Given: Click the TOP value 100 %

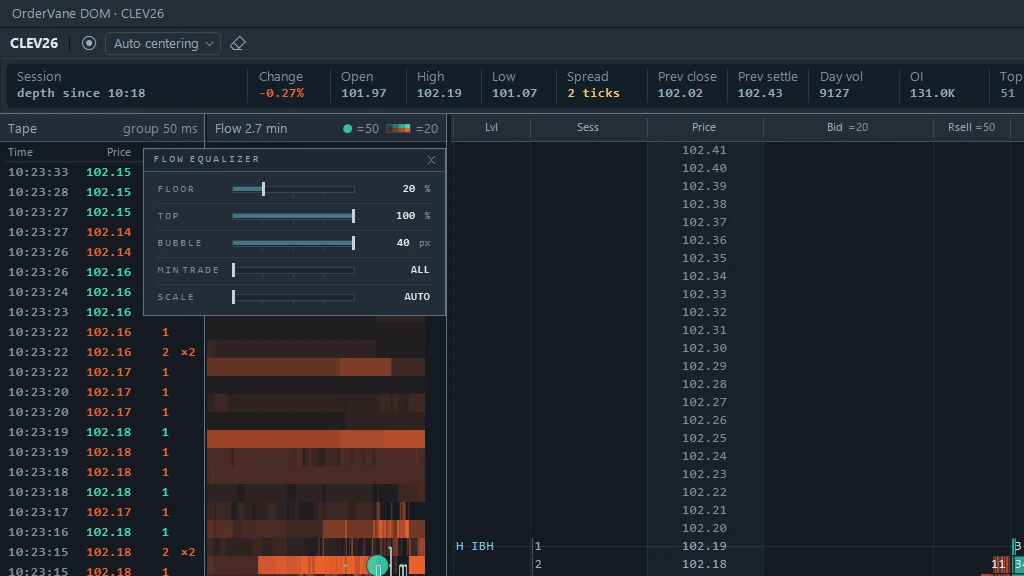Looking at the screenshot, I should click(413, 216).
